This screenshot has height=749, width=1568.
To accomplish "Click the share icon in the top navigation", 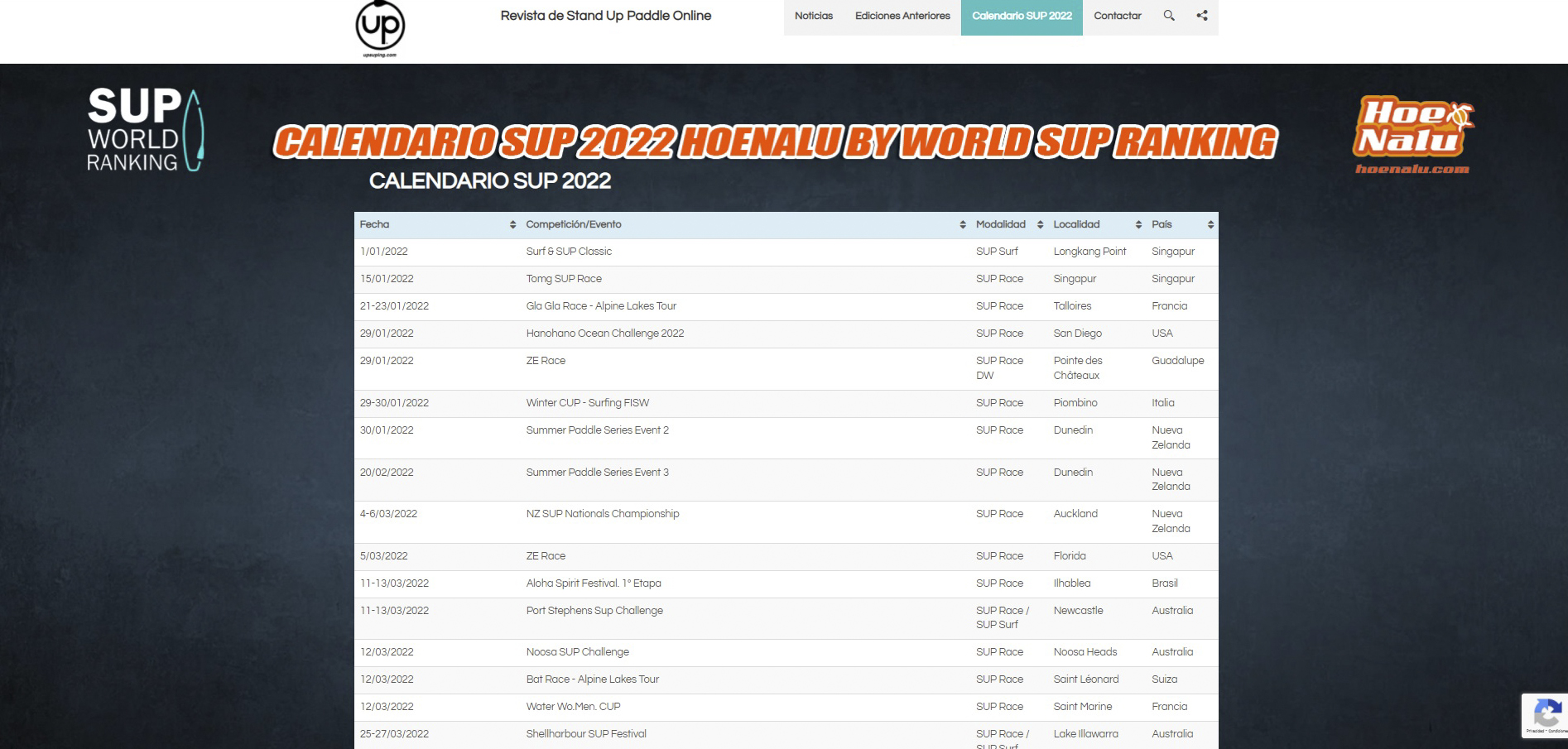I will pyautogui.click(x=1201, y=16).
